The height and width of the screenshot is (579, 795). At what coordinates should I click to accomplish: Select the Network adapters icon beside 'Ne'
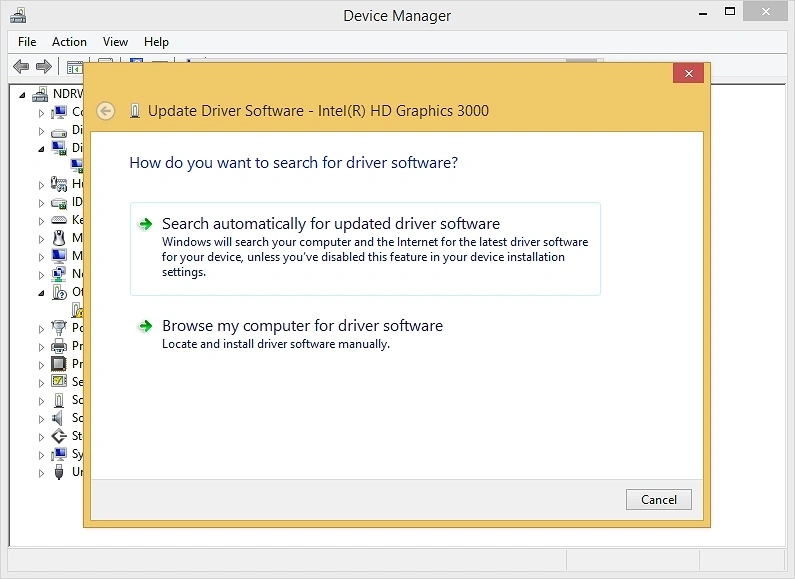pos(59,274)
